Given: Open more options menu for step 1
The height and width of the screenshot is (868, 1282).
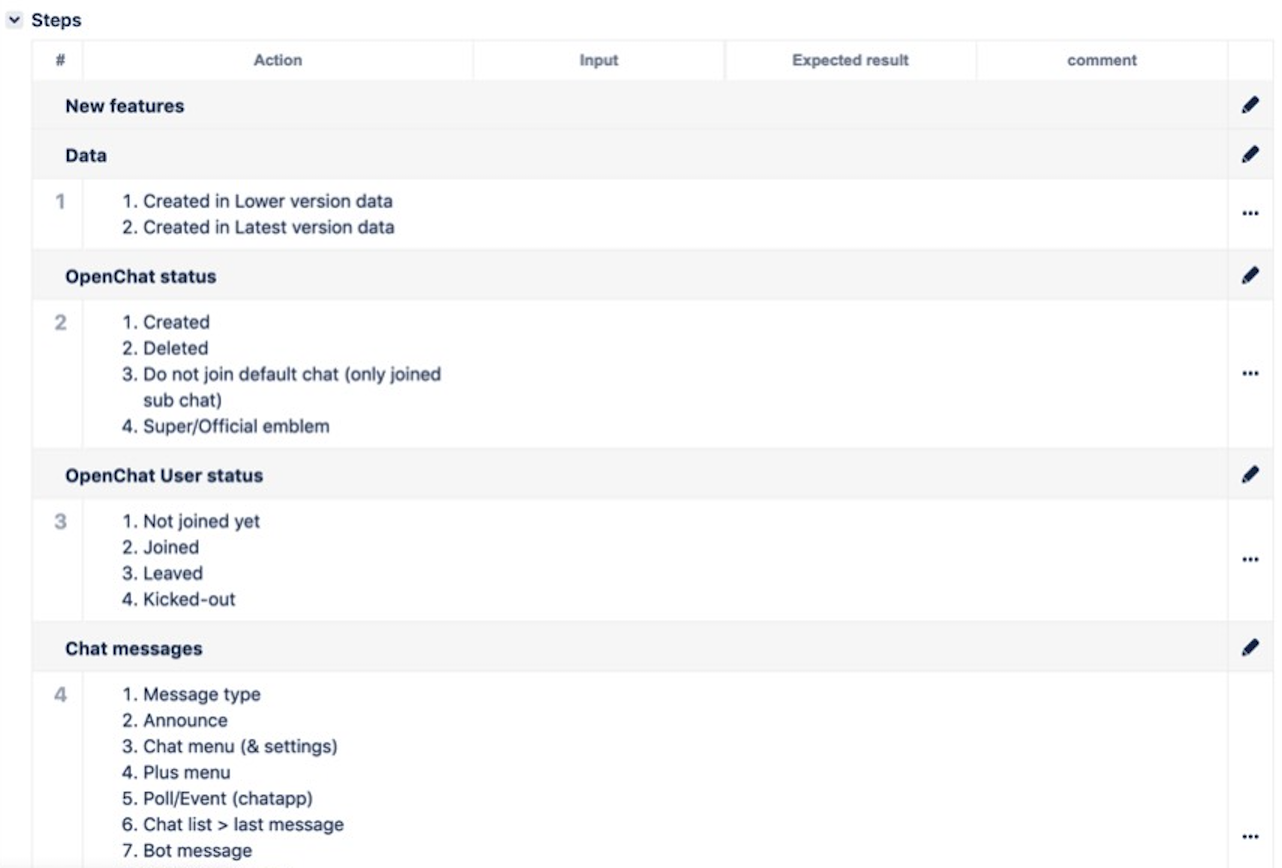Looking at the screenshot, I should tap(1249, 213).
